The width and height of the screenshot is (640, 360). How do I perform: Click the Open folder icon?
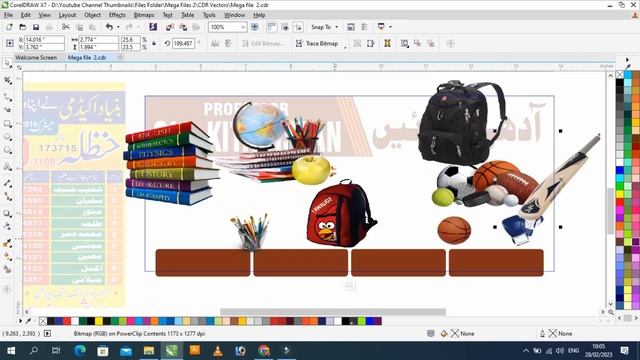pos(23,27)
